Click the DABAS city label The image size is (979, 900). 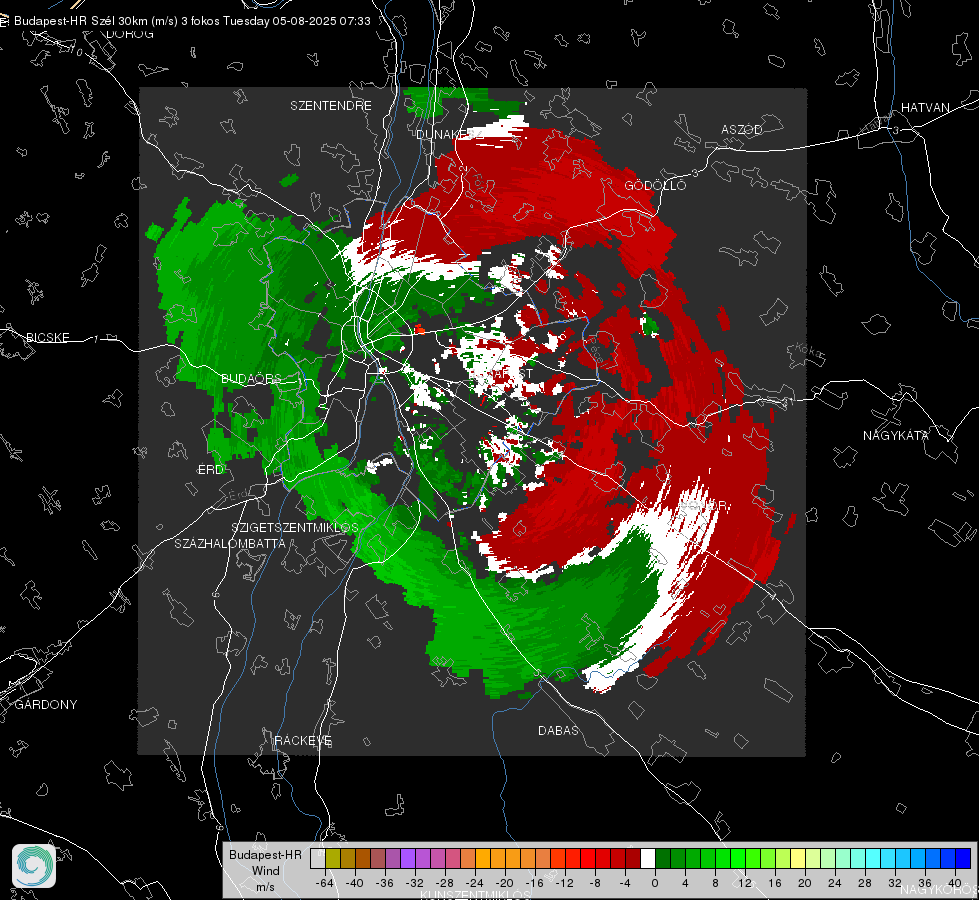point(558,730)
